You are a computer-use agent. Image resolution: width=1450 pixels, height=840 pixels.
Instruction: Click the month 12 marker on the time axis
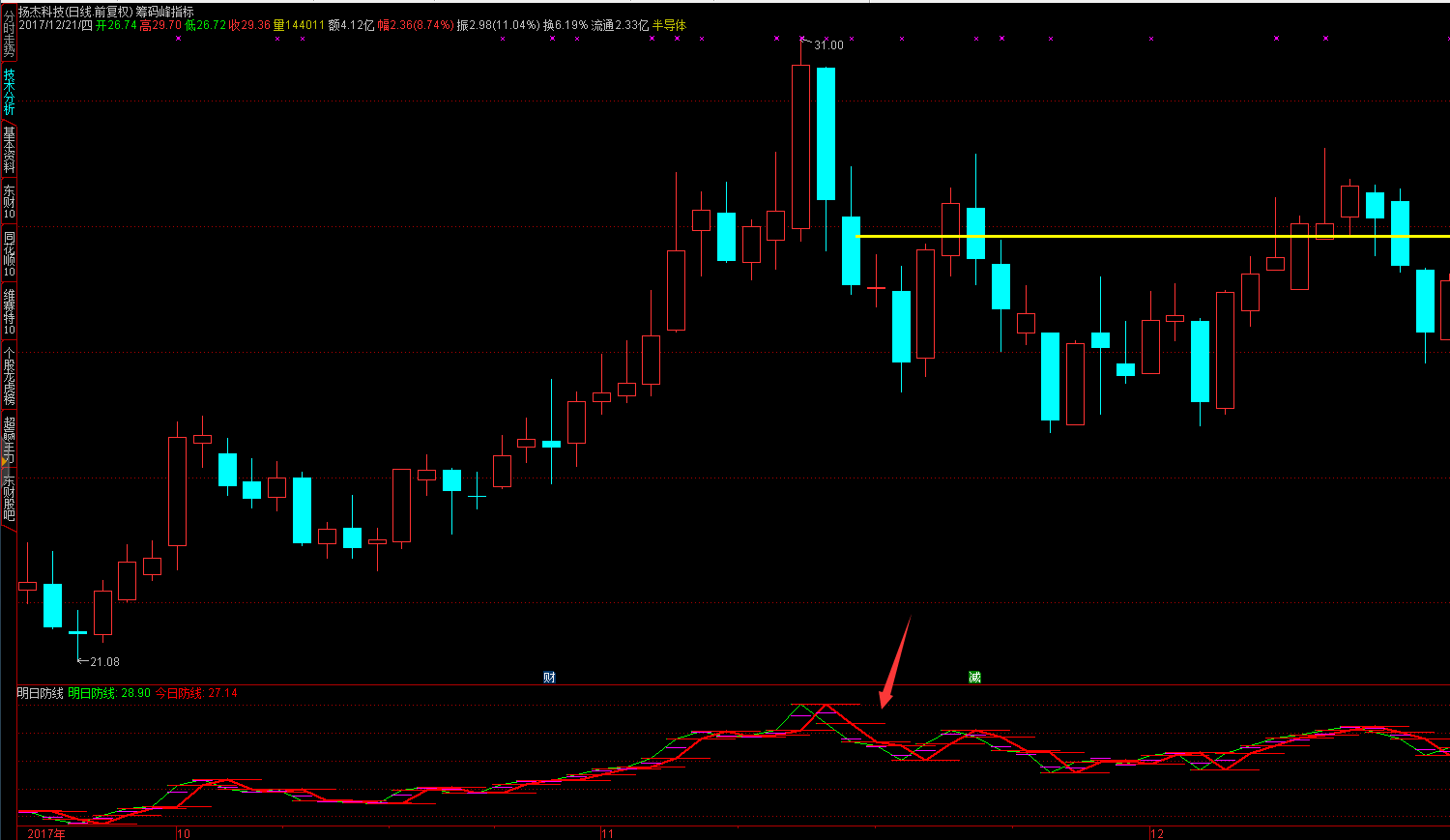[1157, 833]
